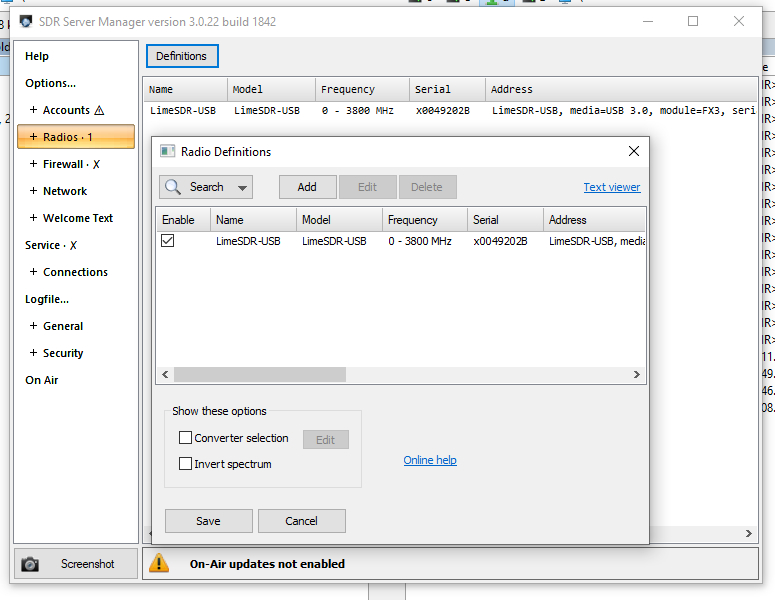This screenshot has height=600, width=775.
Task: Click the Radio Definitions dialog title icon
Action: pyautogui.click(x=168, y=151)
